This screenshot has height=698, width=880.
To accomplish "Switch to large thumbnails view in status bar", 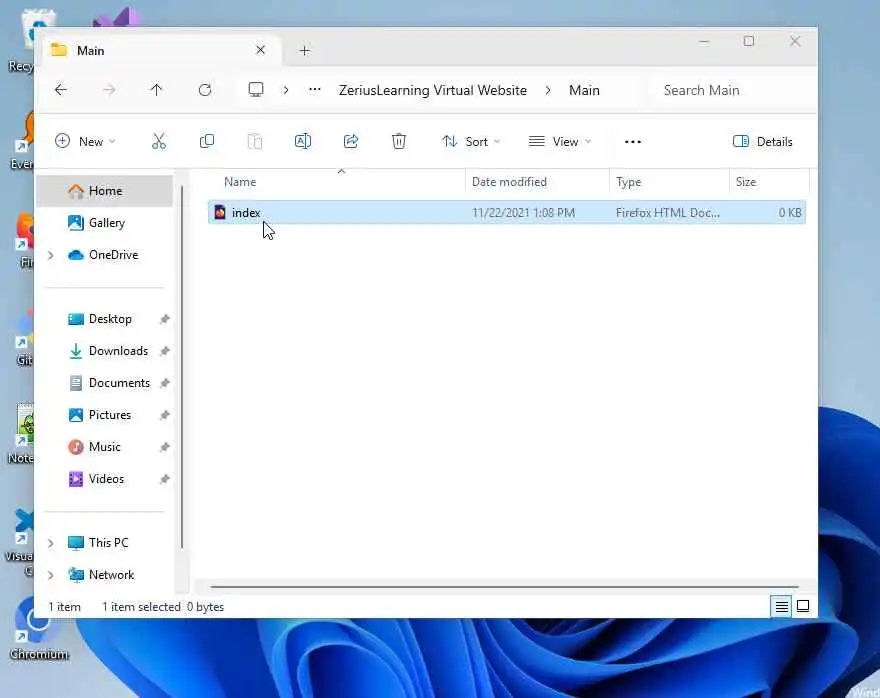I will [803, 607].
